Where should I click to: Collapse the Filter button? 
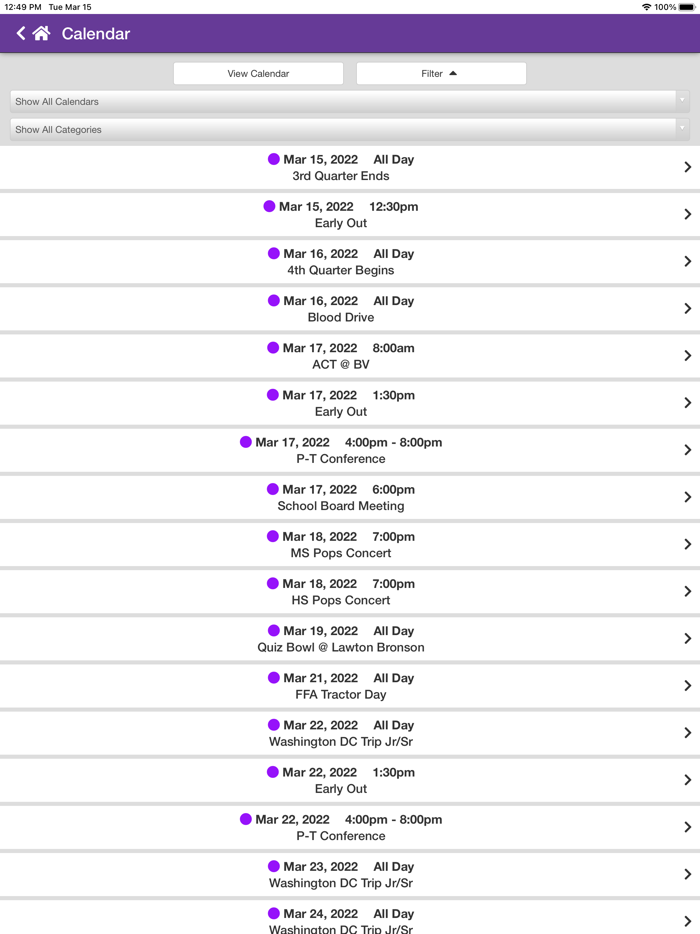pos(441,73)
